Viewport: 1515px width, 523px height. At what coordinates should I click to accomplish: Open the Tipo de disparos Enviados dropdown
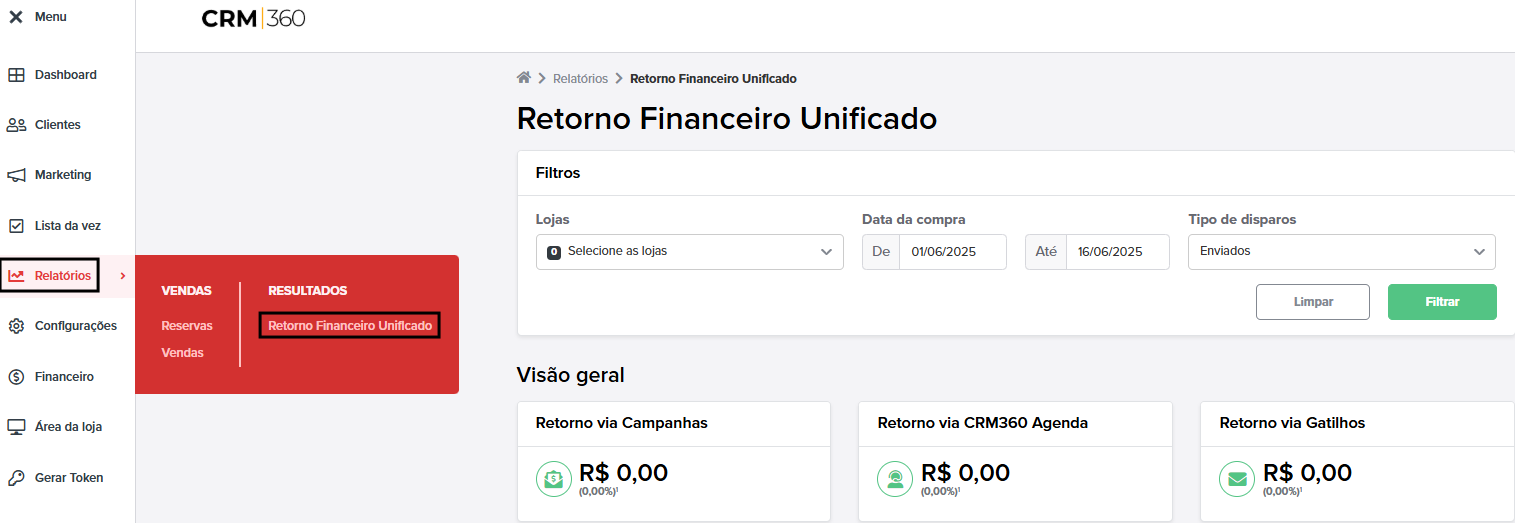1342,252
